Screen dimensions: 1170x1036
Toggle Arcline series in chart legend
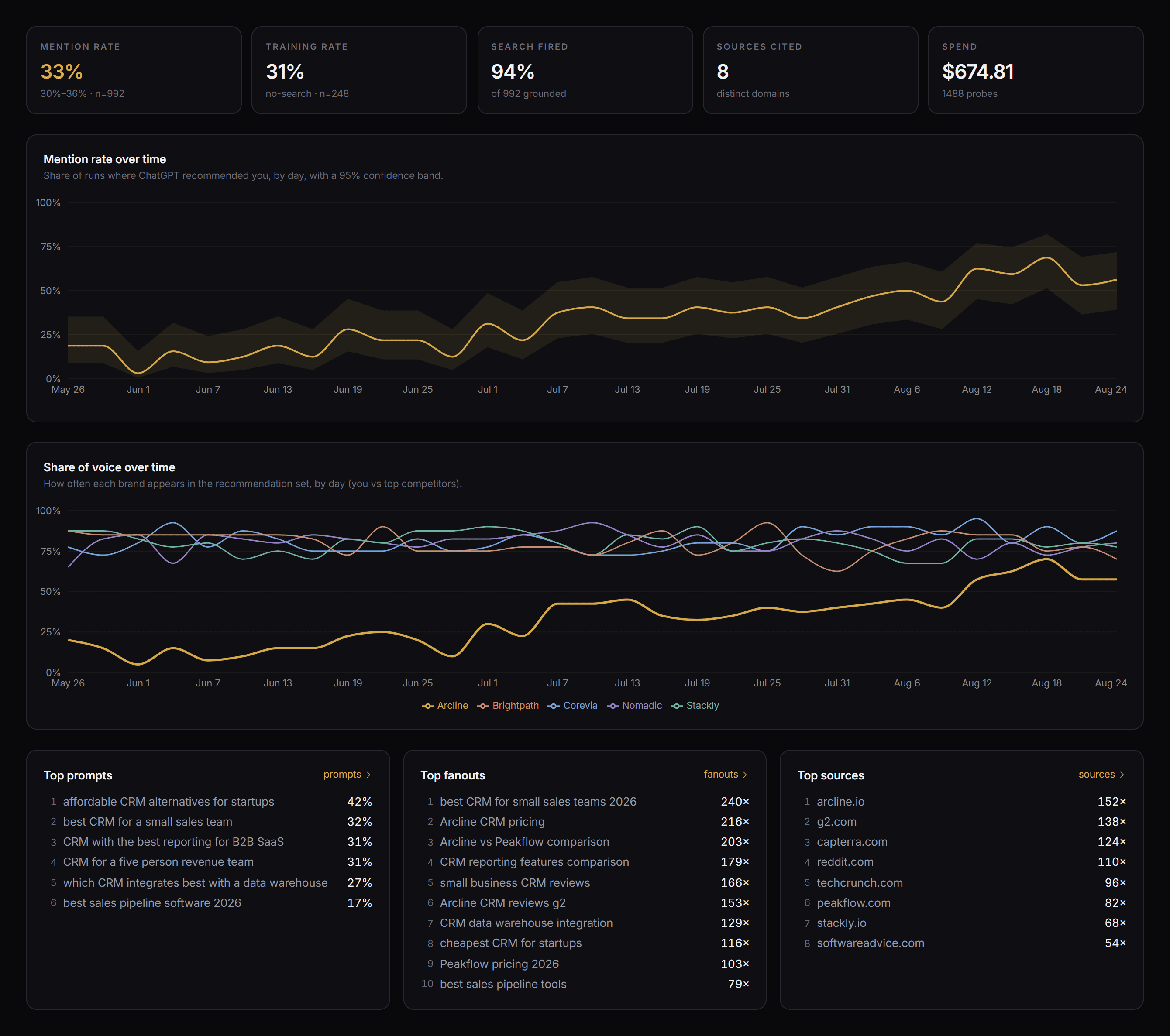pos(445,705)
